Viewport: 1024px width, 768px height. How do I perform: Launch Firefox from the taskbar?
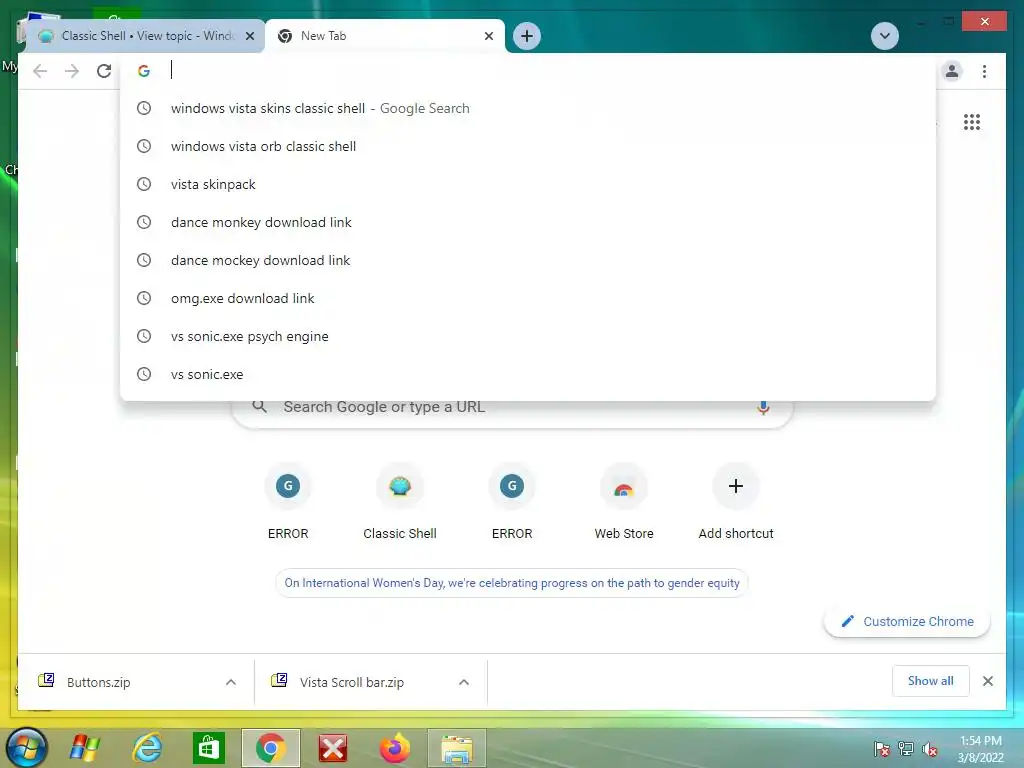coord(395,748)
